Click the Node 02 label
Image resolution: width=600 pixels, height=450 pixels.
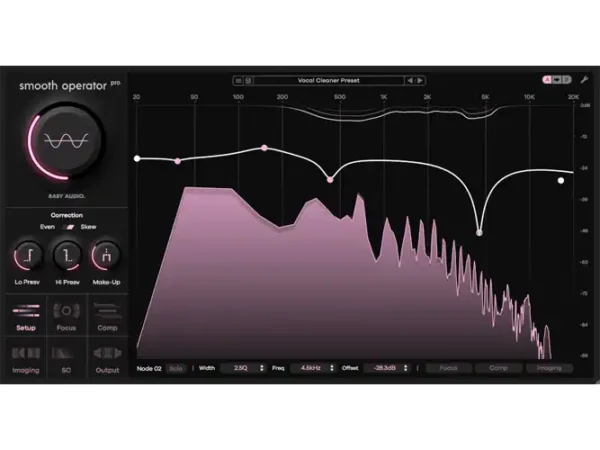pos(149,368)
